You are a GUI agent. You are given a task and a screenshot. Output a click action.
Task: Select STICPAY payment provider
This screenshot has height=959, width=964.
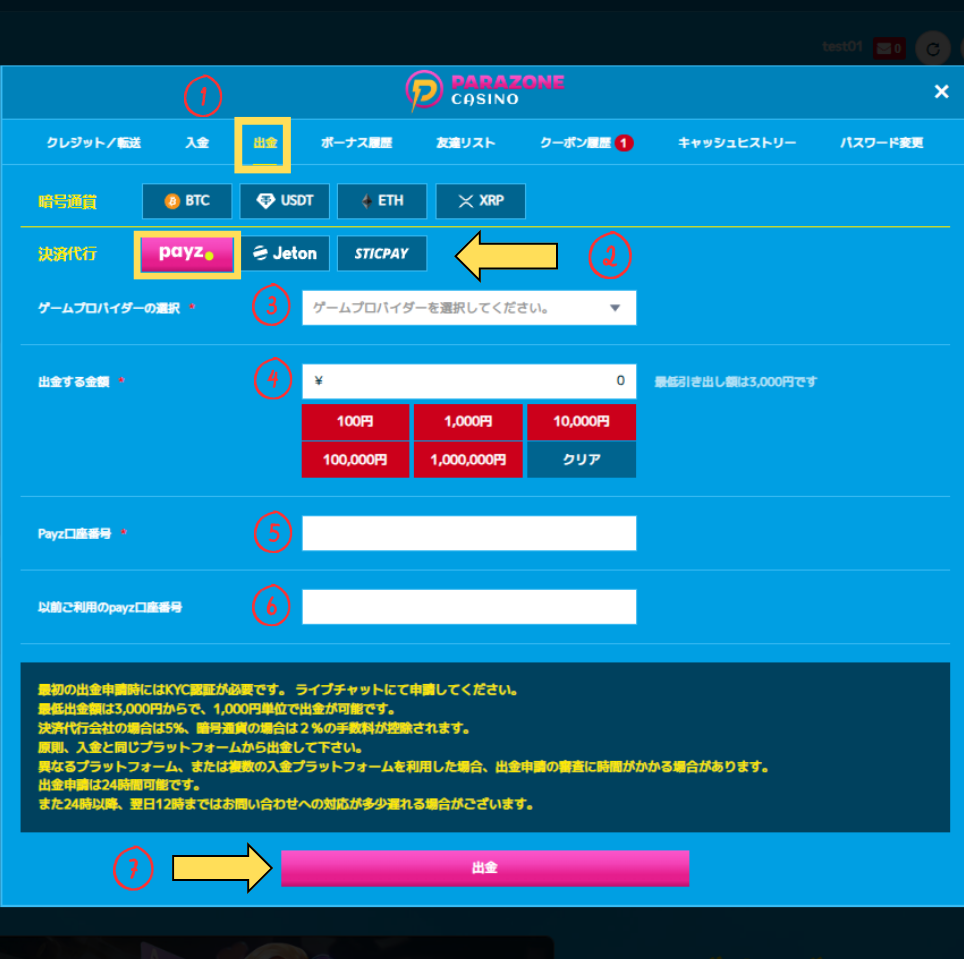(x=382, y=253)
